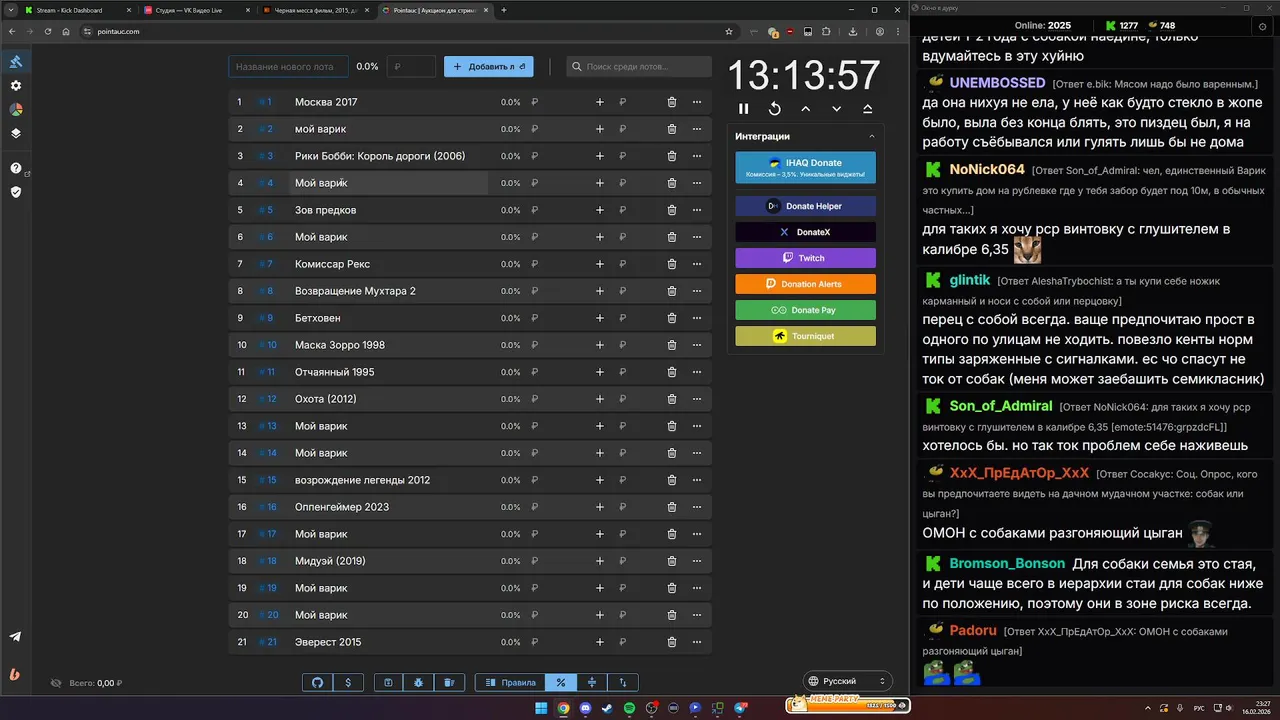Open the statistics pie chart page
1280x720 pixels.
coord(16,109)
